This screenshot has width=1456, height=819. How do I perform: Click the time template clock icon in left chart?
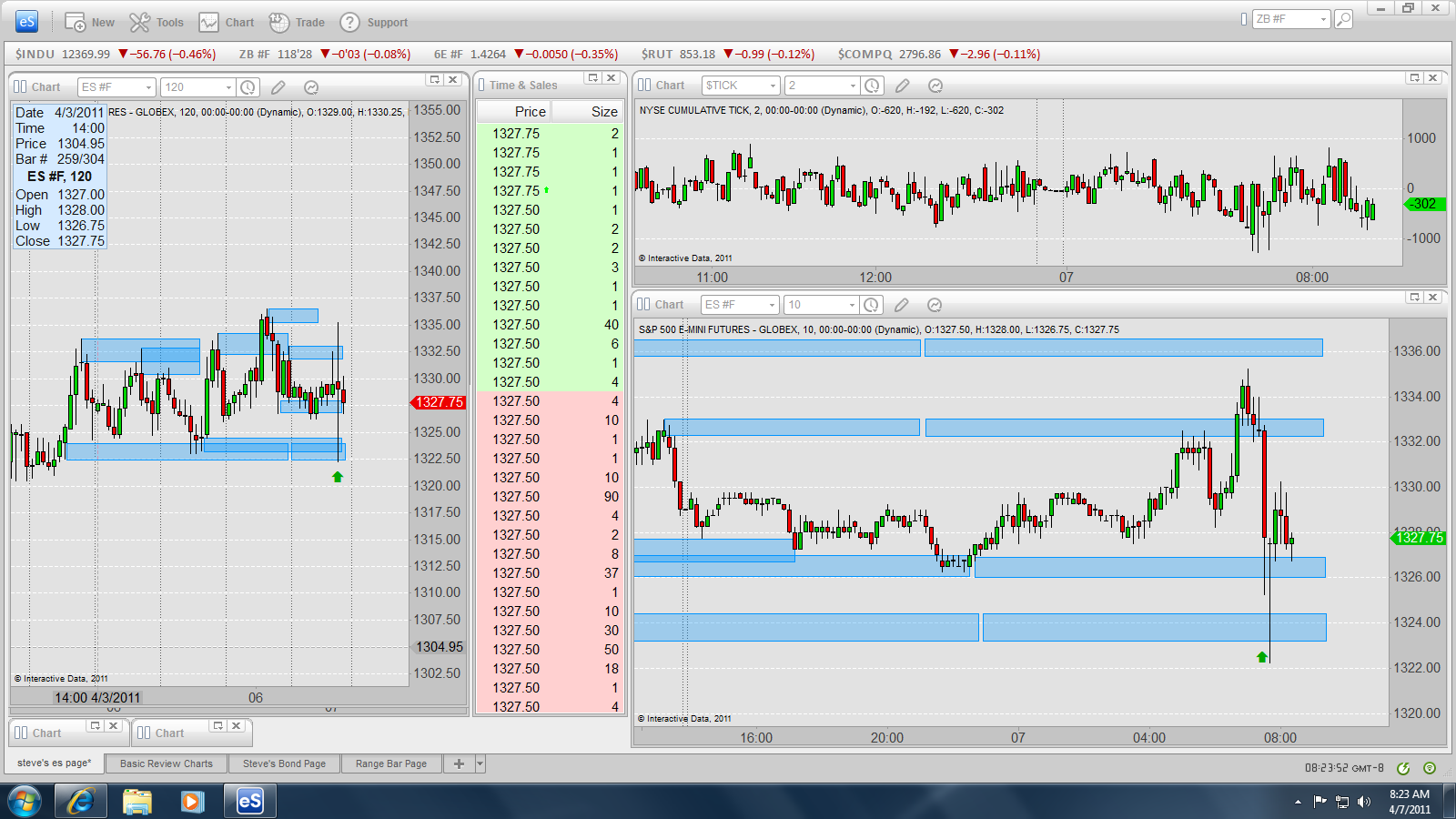248,87
